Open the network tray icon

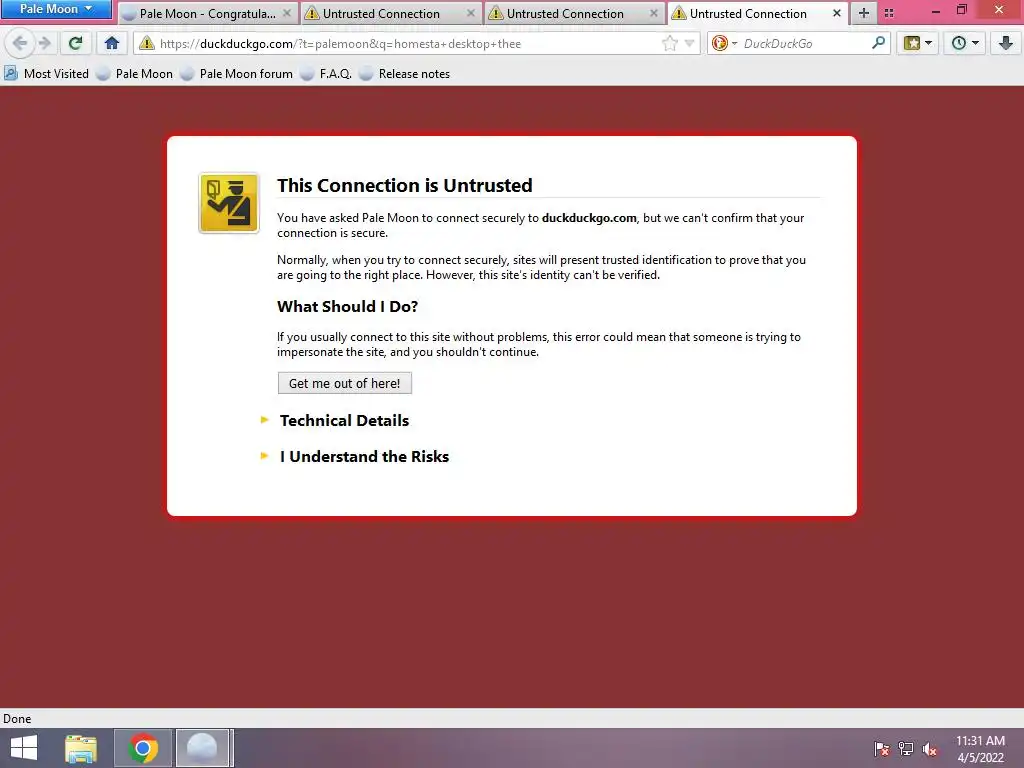point(906,749)
